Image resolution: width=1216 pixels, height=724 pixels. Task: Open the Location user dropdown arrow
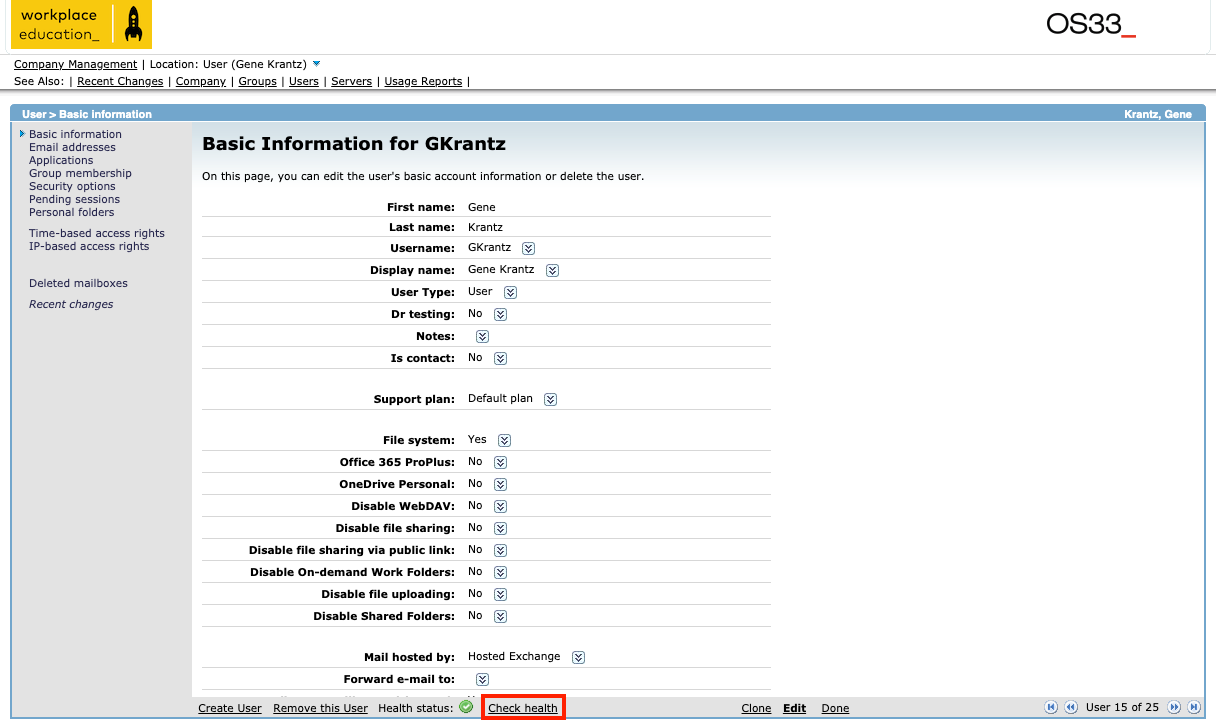tap(317, 64)
